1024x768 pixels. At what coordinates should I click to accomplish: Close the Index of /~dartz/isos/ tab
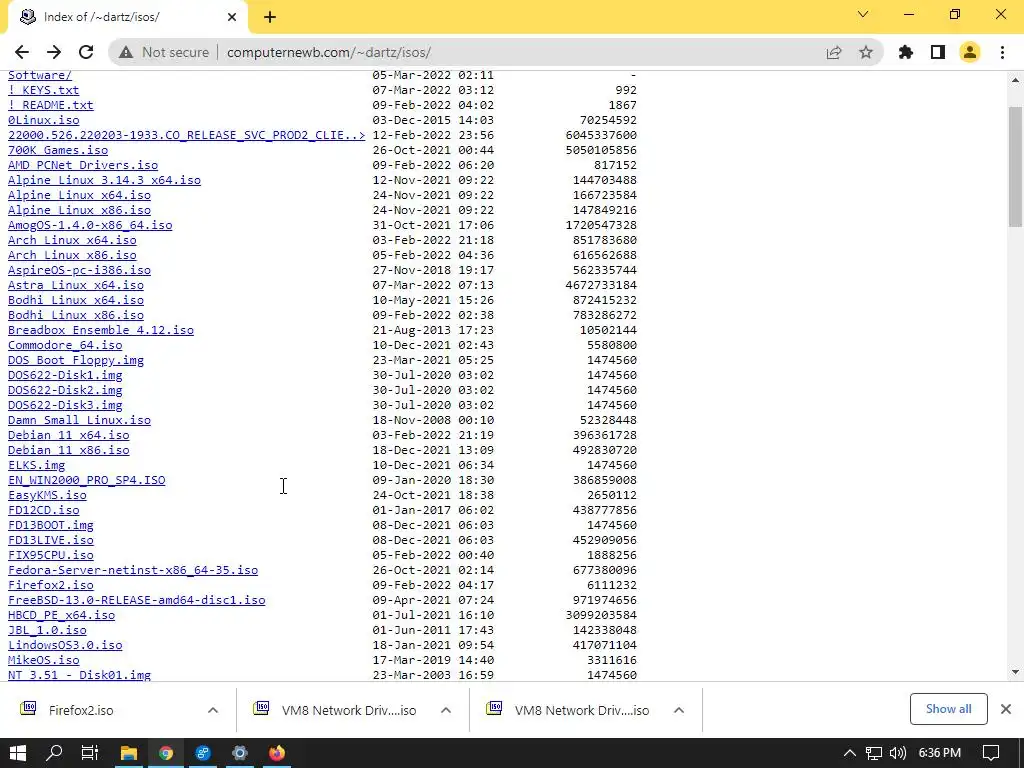[232, 17]
